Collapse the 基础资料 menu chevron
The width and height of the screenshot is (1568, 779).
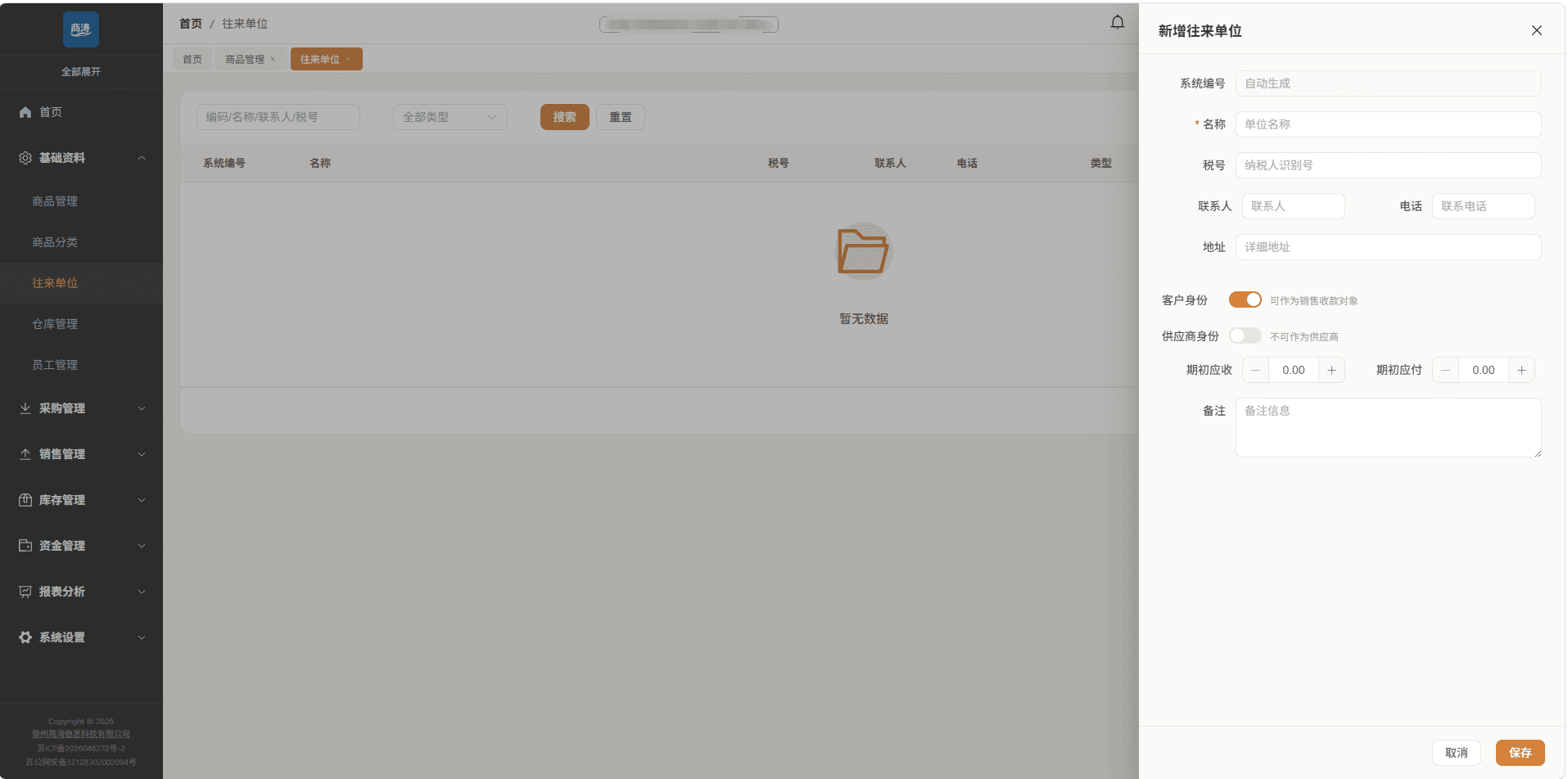point(142,158)
